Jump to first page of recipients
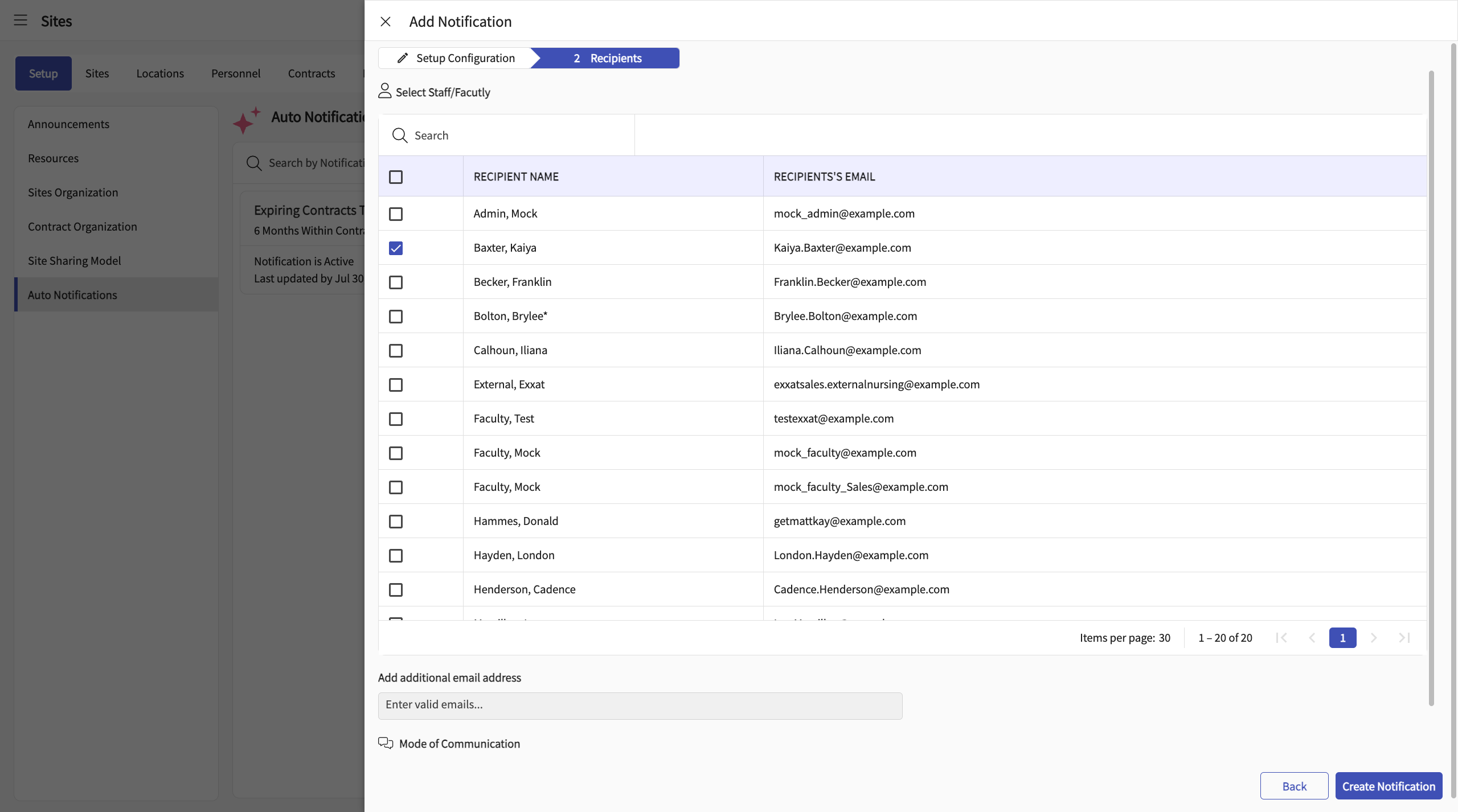Viewport: 1458px width, 812px height. coord(1281,638)
